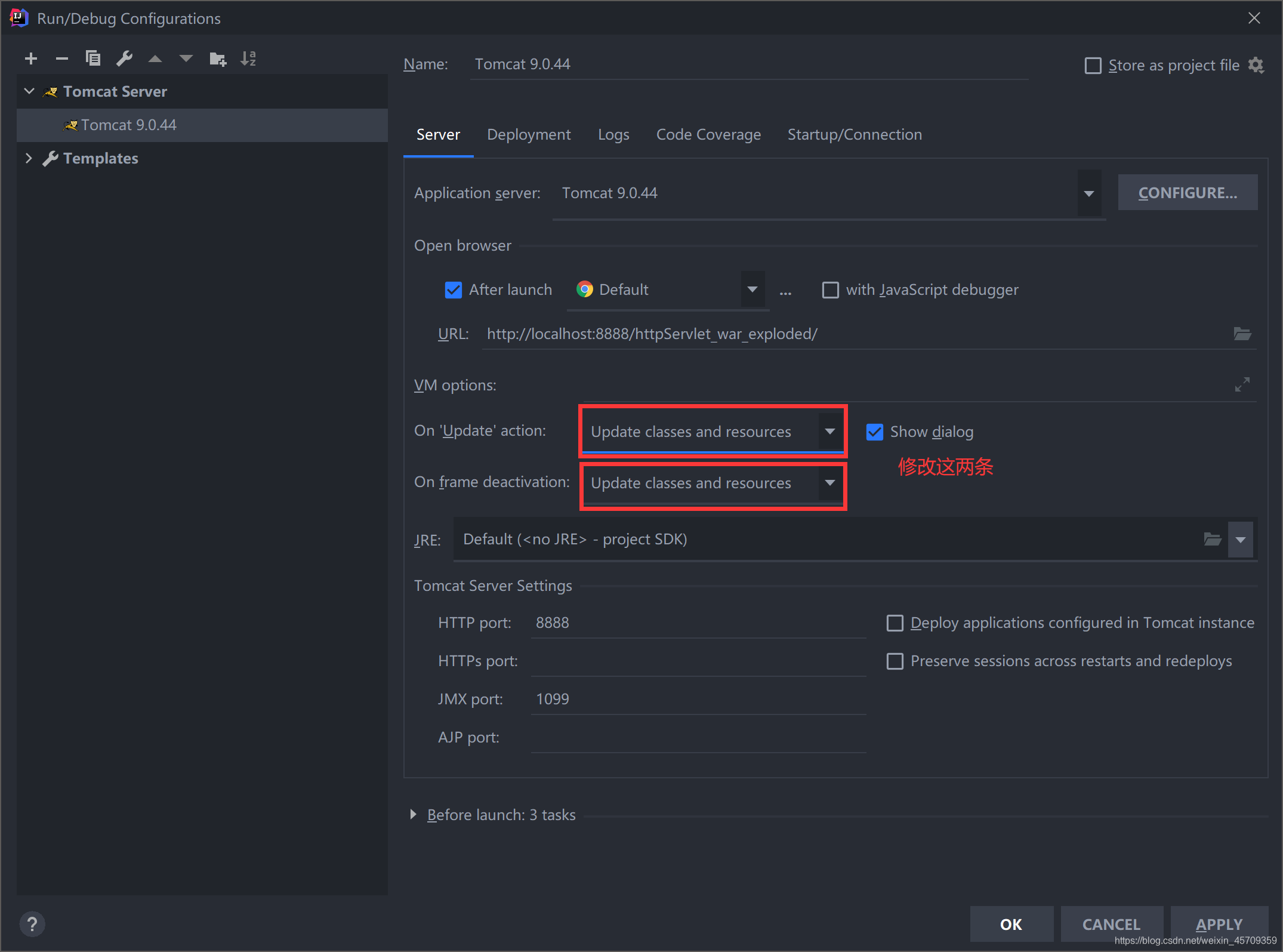
Task: Switch to Server tab
Action: [438, 135]
